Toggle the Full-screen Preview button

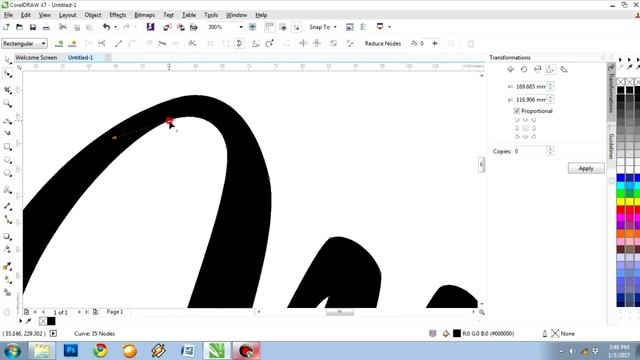click(x=253, y=27)
